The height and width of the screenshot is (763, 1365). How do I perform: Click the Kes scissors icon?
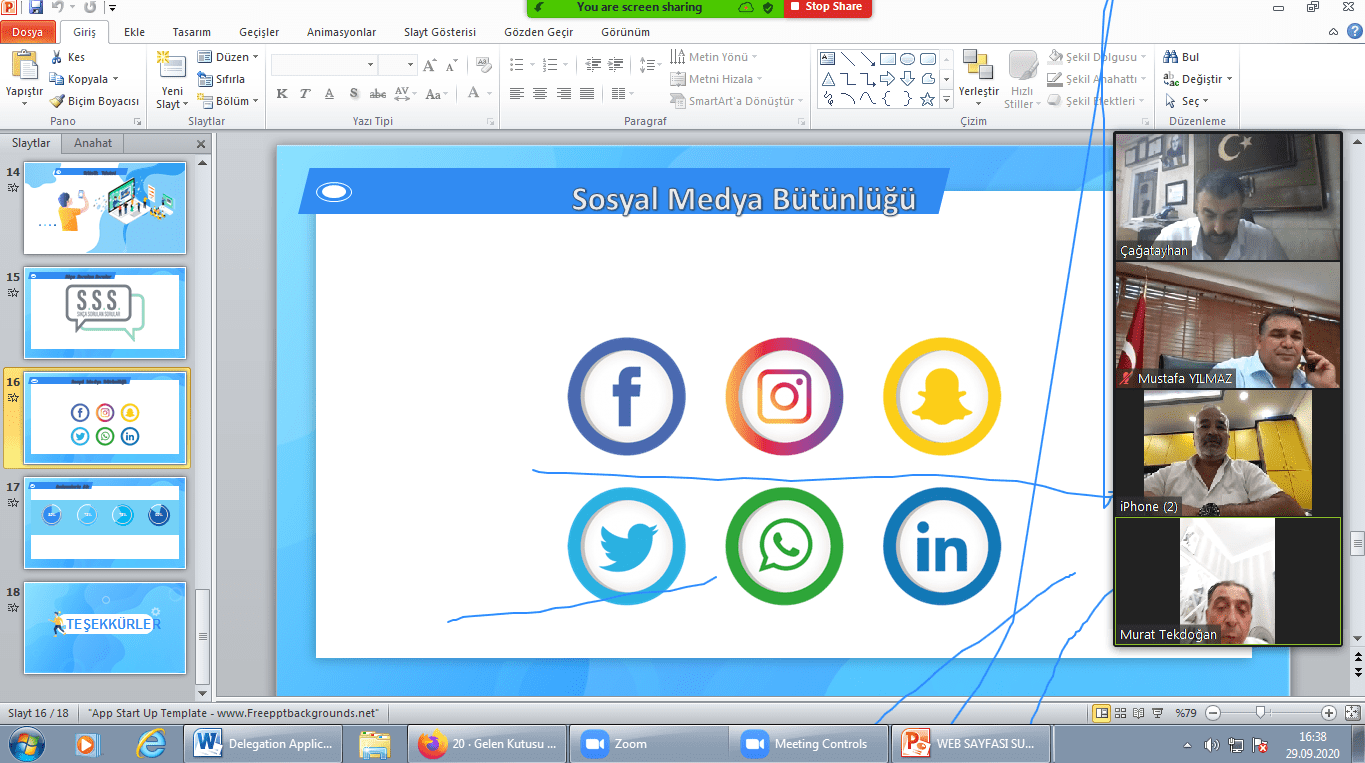(57, 57)
